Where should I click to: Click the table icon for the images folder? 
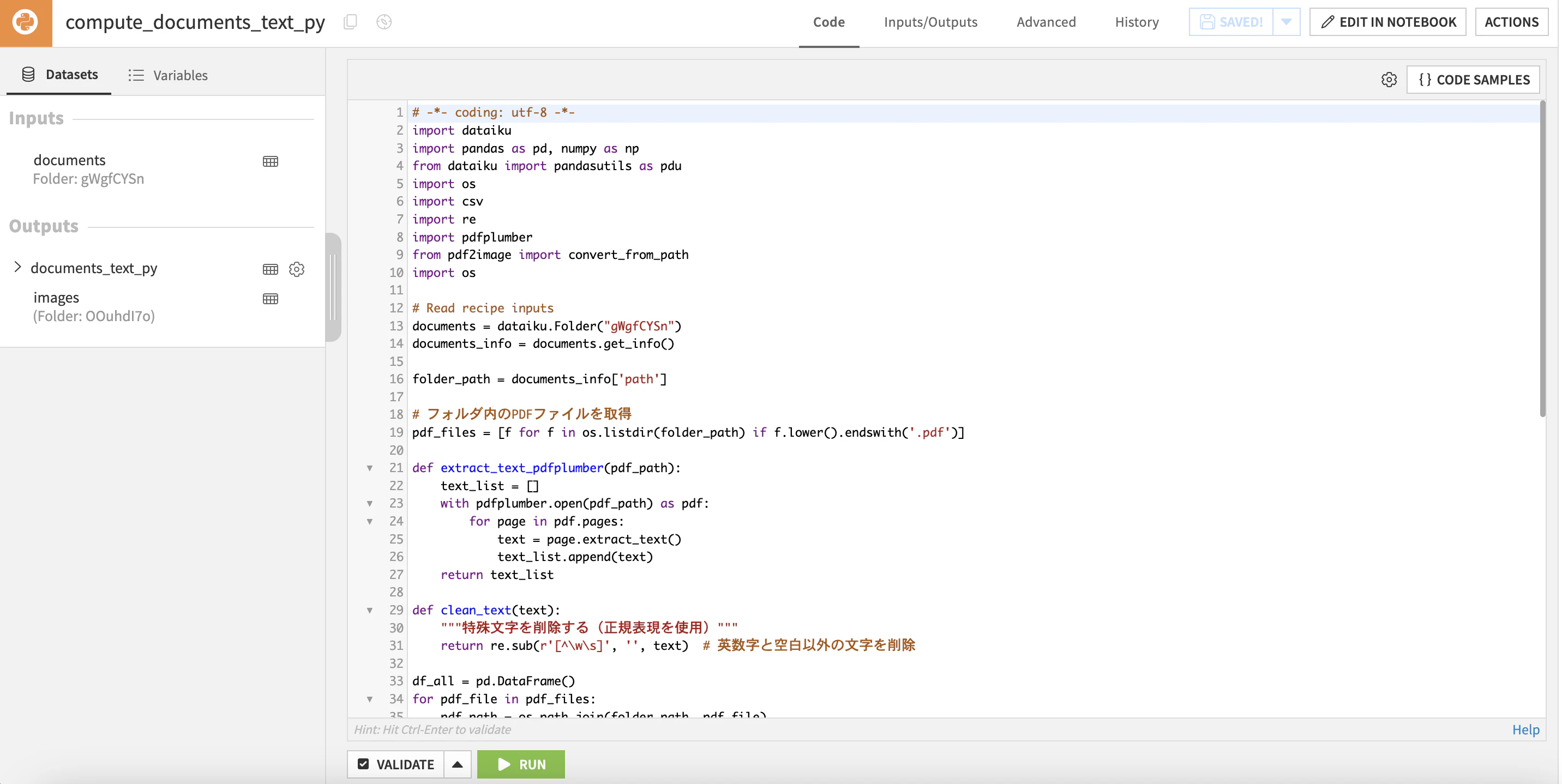click(x=271, y=298)
